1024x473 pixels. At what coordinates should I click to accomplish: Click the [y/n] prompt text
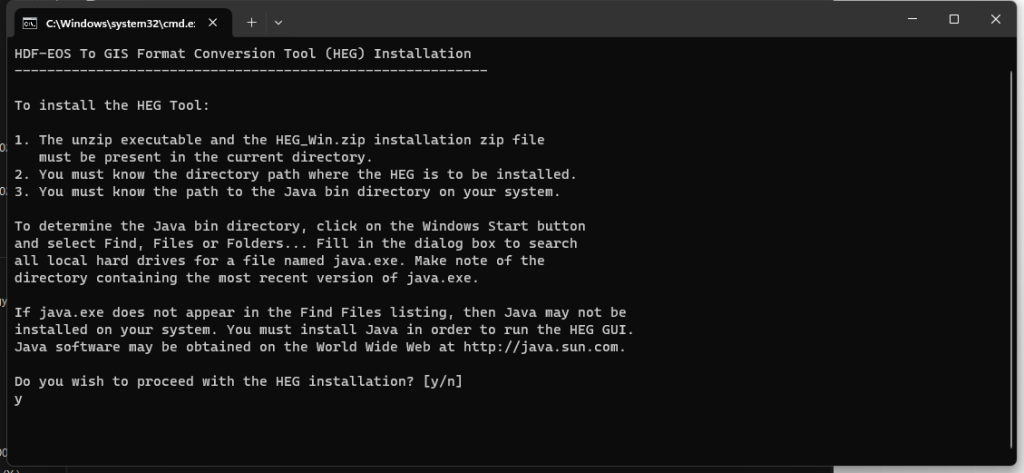442,382
